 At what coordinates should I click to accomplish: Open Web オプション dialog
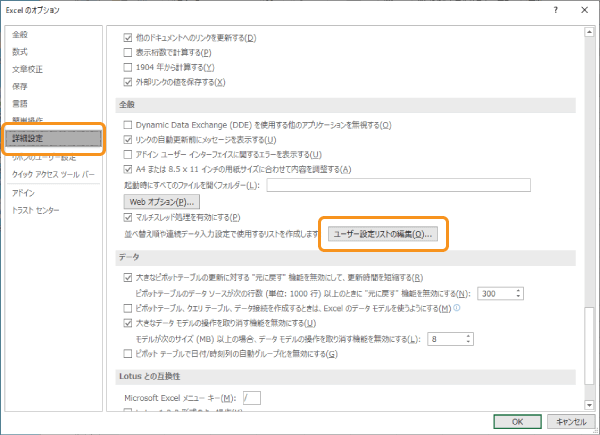click(161, 202)
